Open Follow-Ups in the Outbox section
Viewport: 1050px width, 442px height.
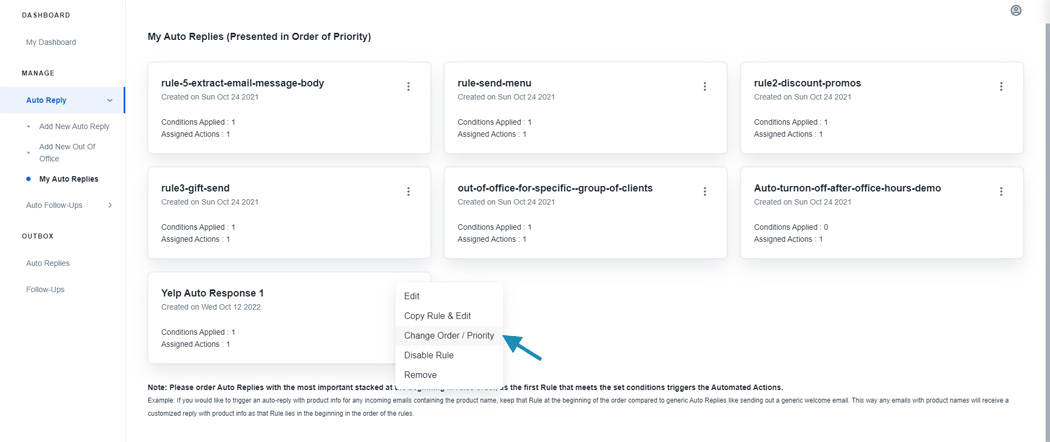coord(45,290)
